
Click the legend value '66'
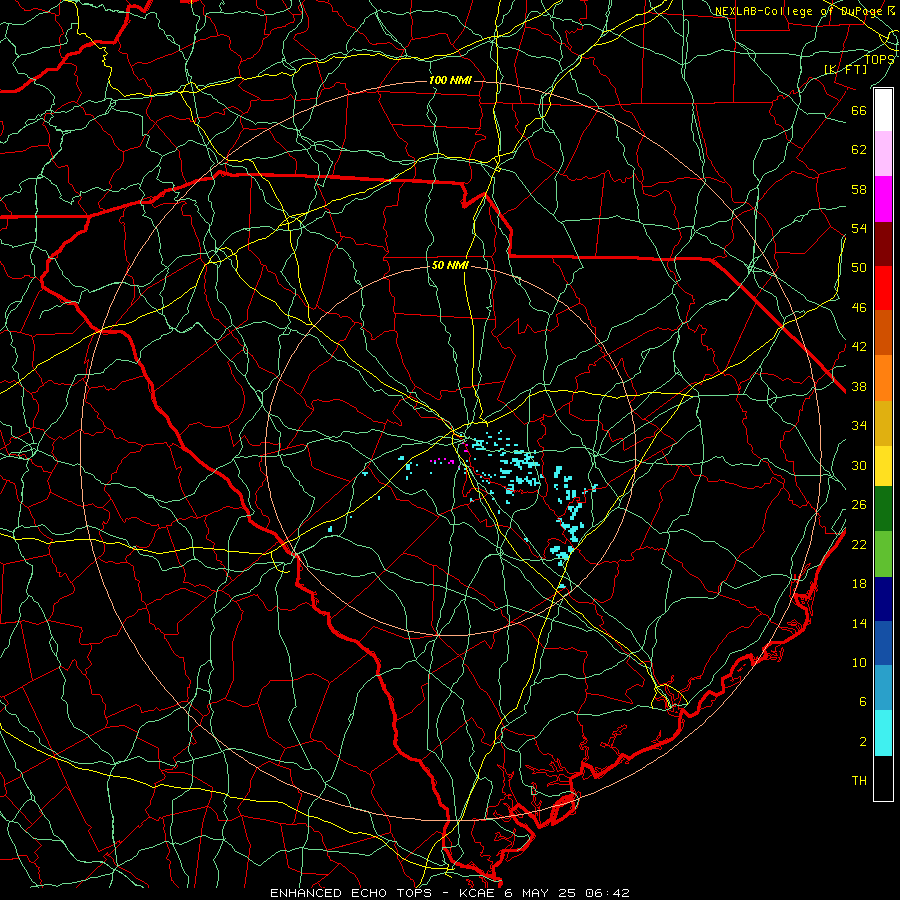click(x=859, y=110)
